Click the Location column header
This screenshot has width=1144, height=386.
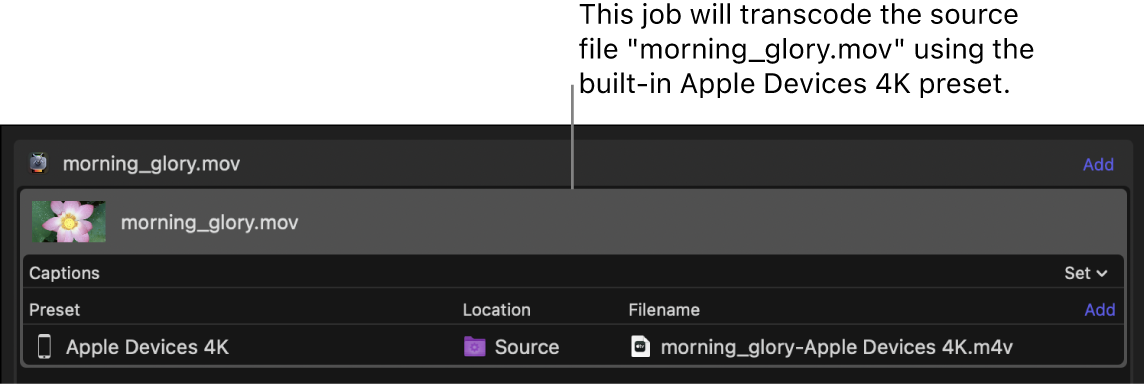pyautogui.click(x=497, y=309)
